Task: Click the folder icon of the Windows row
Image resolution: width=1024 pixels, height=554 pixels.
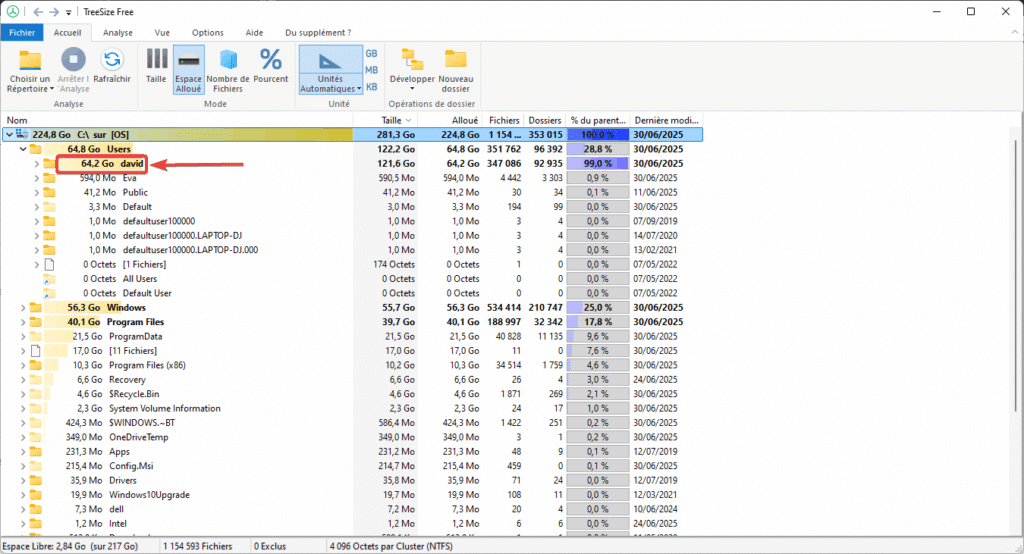Action: pyautogui.click(x=36, y=308)
